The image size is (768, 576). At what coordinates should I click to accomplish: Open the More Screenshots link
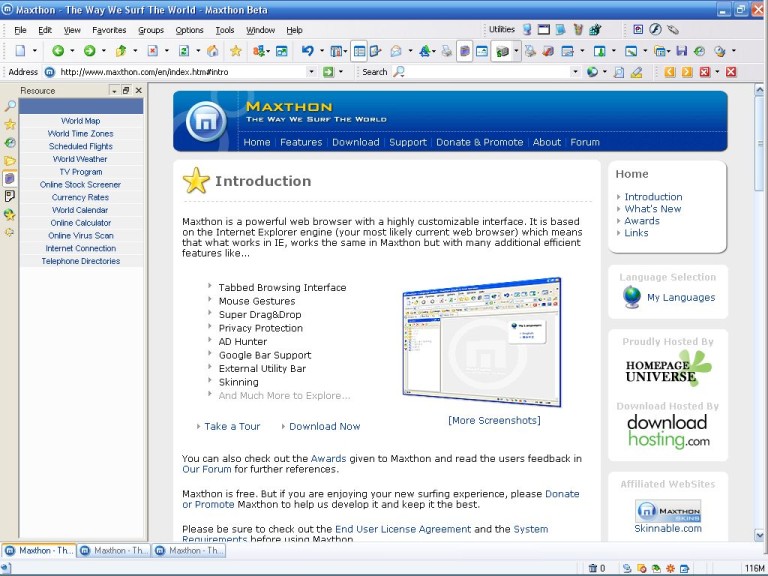(x=494, y=420)
